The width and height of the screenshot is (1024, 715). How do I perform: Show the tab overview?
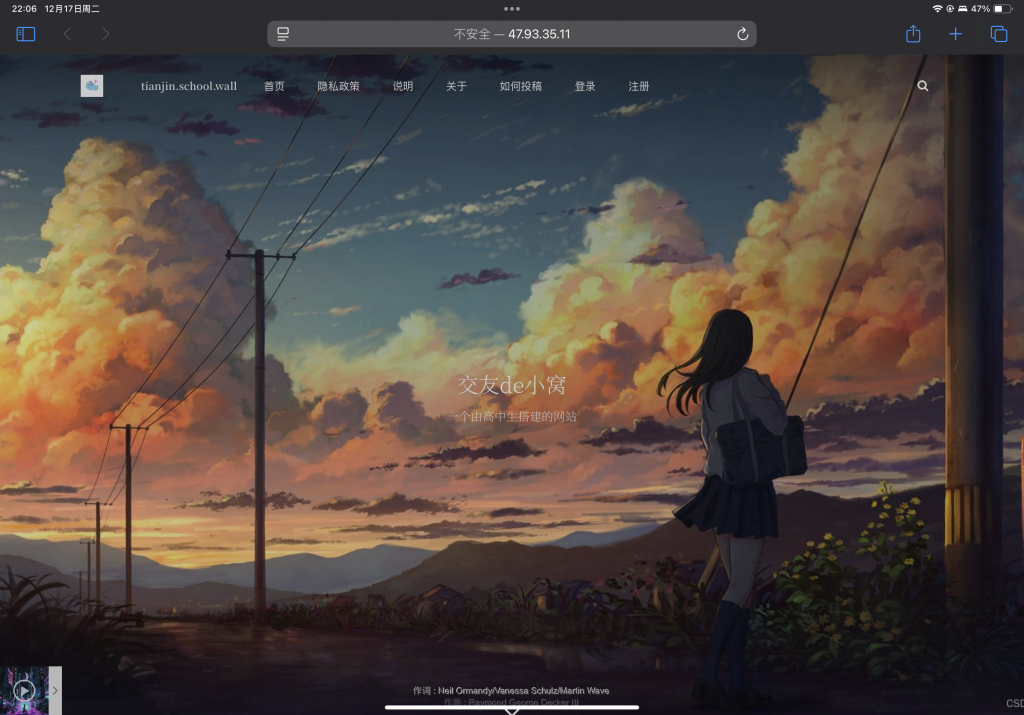pyautogui.click(x=998, y=34)
